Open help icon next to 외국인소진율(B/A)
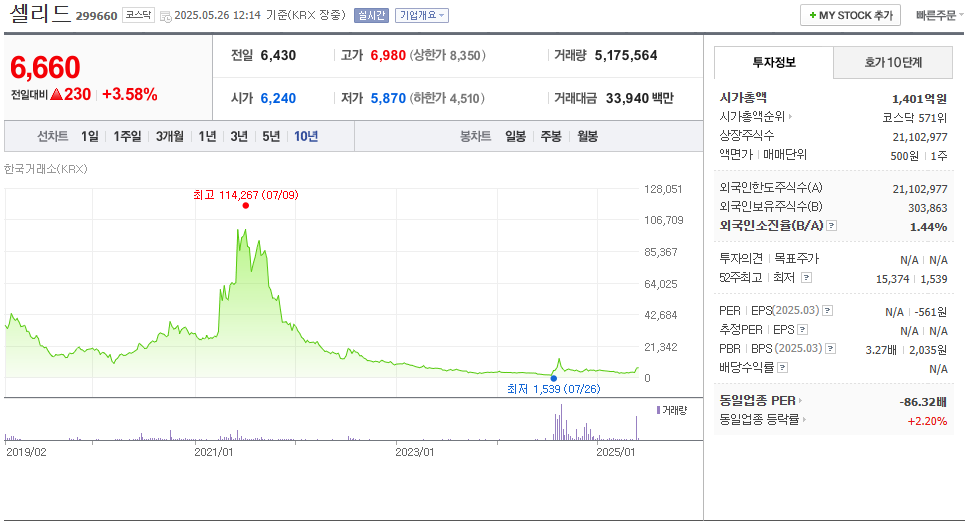 pos(831,226)
